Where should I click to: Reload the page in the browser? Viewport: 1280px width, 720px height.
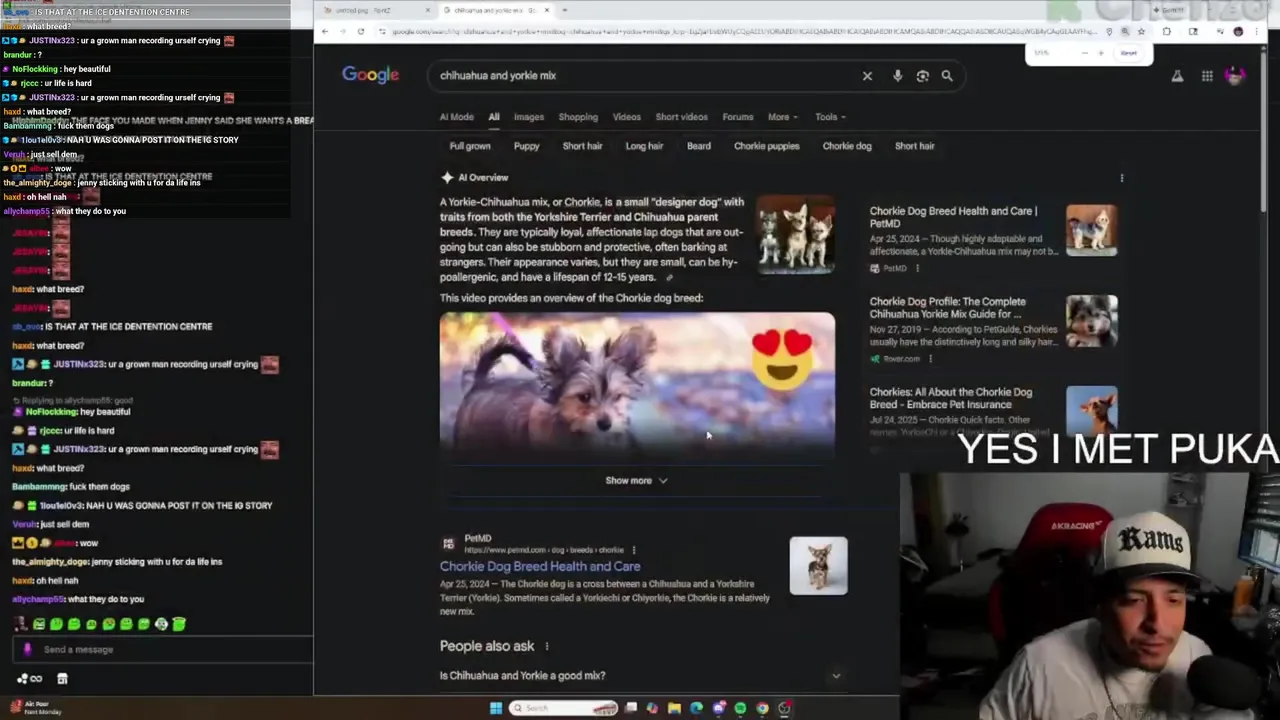(361, 31)
